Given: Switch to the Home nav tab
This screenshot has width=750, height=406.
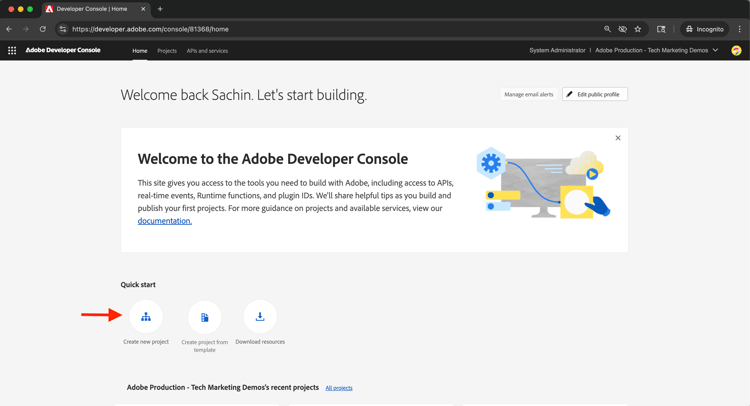Looking at the screenshot, I should (x=140, y=51).
